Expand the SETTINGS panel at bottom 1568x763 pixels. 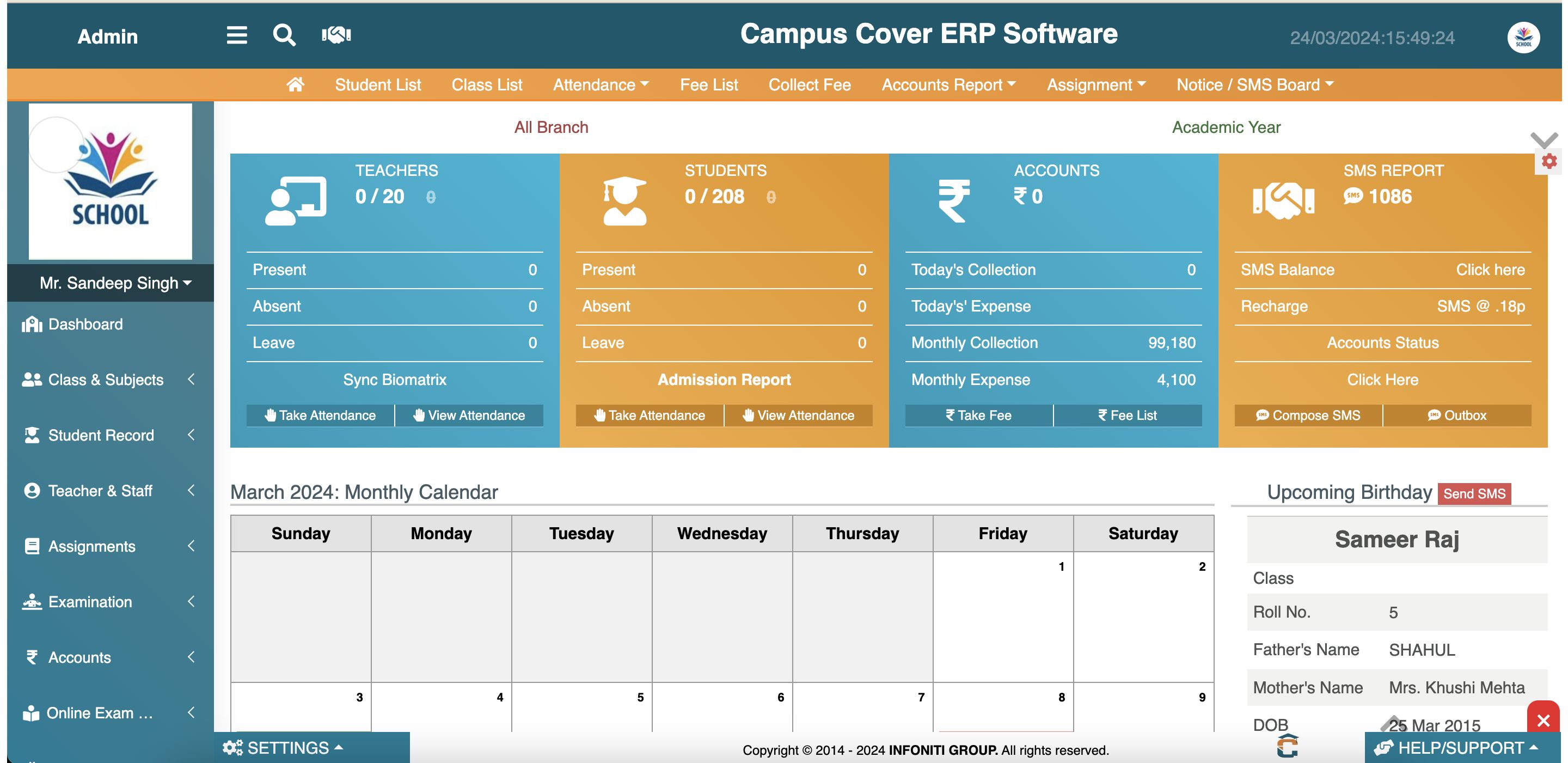tap(284, 748)
